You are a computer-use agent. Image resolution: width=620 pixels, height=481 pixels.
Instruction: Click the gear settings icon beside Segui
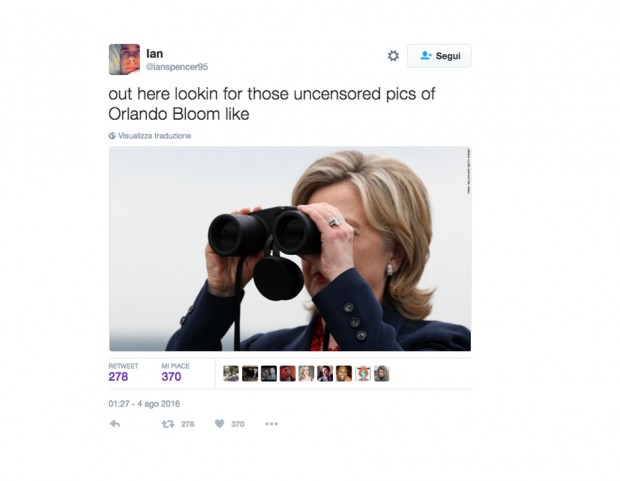(393, 56)
